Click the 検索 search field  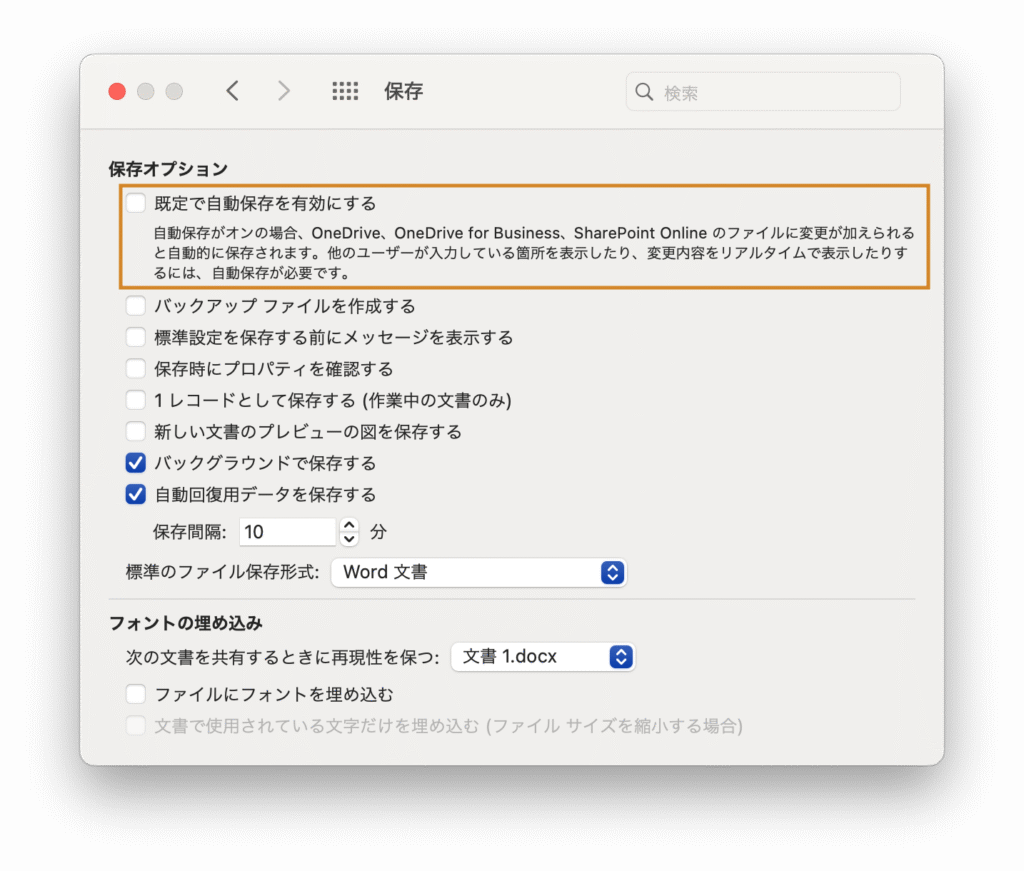pos(763,92)
